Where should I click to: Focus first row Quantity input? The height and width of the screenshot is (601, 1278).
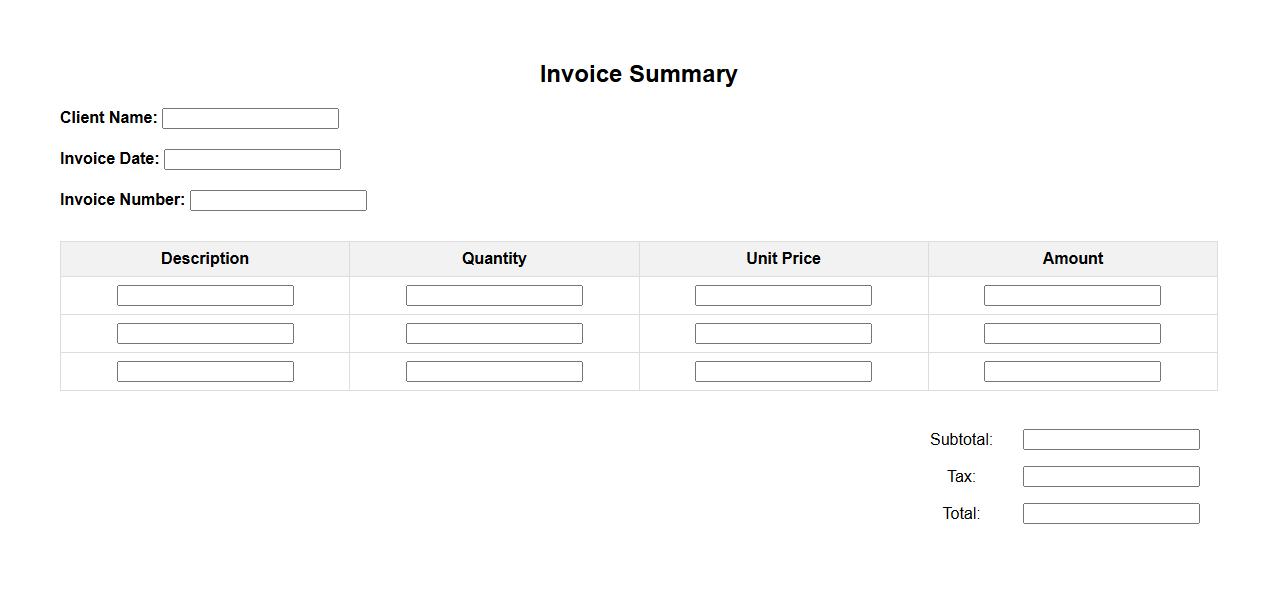click(x=494, y=295)
